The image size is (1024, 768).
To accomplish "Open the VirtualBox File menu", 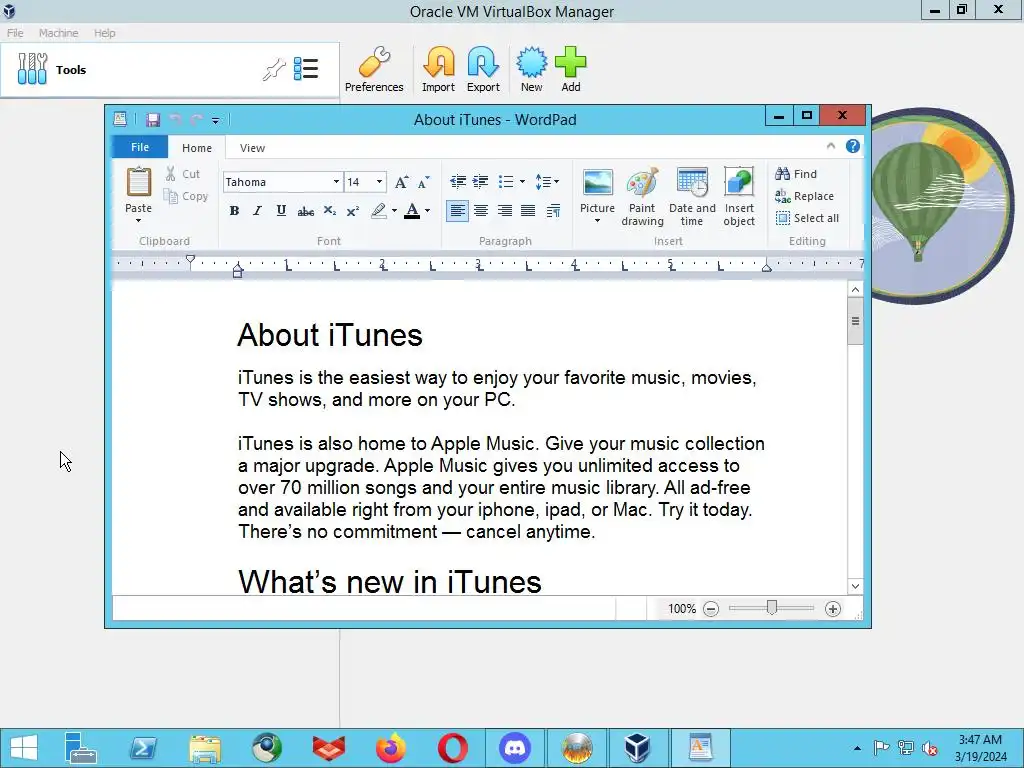I will point(15,33).
